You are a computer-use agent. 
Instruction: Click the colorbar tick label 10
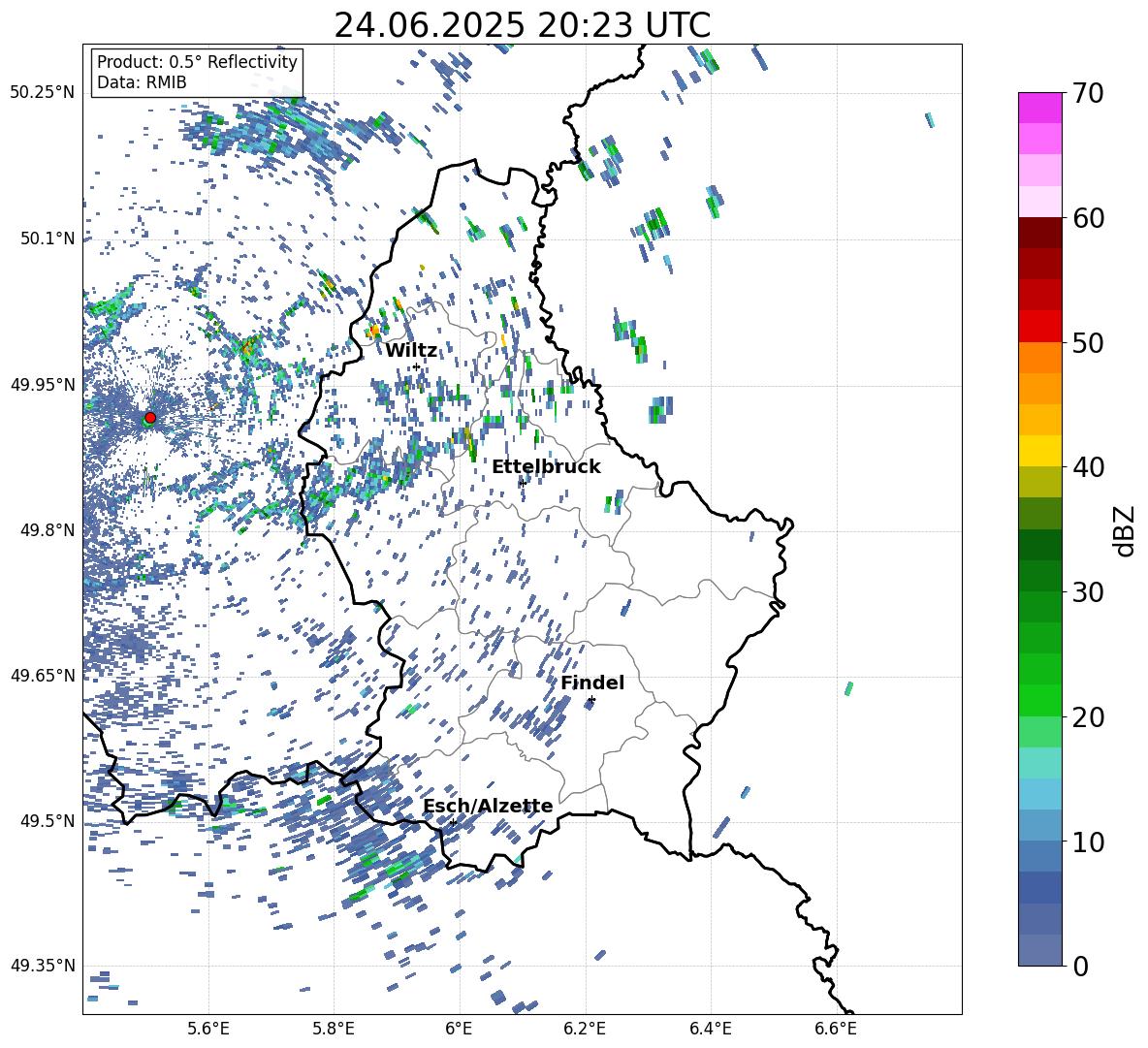(1088, 842)
